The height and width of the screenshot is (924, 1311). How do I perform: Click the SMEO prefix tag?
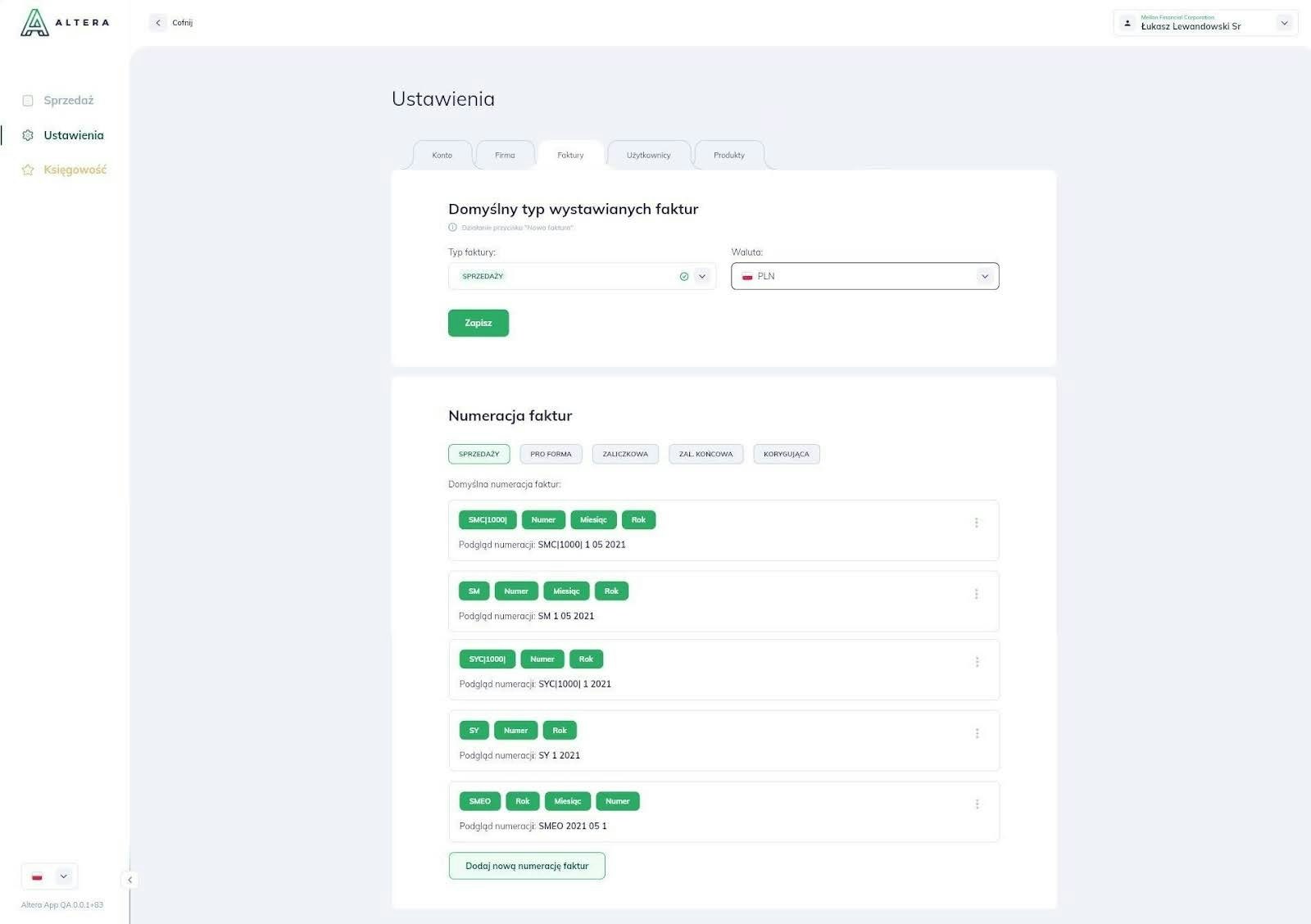pyautogui.click(x=480, y=802)
